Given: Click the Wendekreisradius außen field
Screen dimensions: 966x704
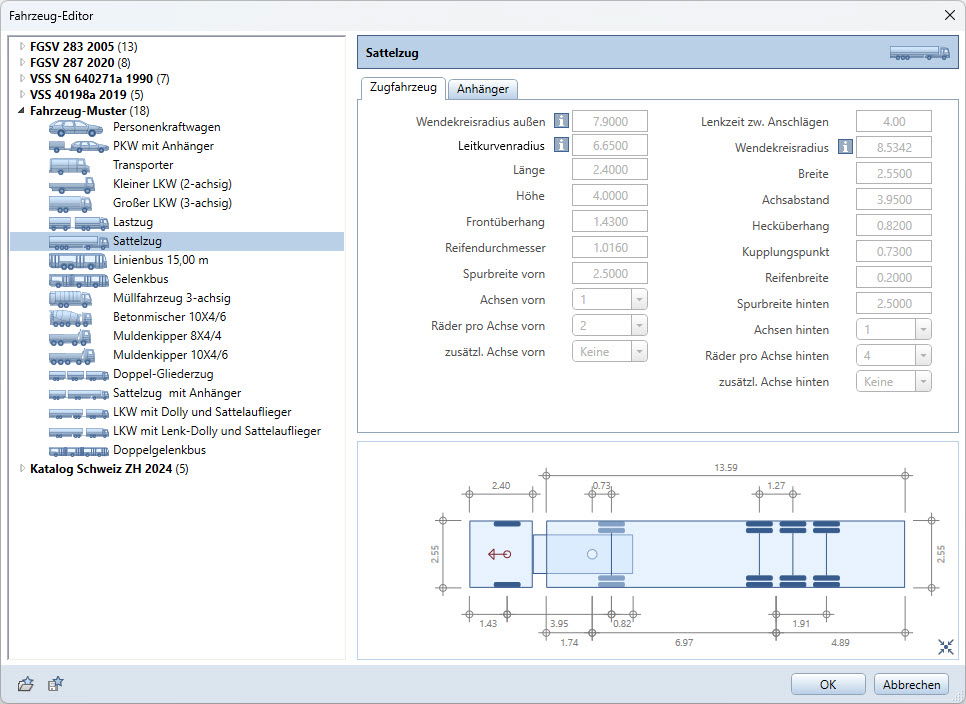Looking at the screenshot, I should tap(610, 121).
